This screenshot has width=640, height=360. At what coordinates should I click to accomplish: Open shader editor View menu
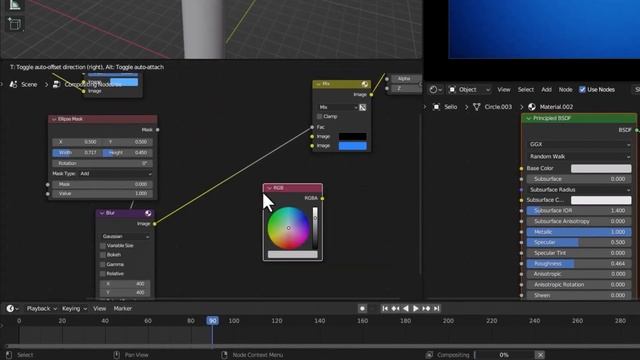point(504,89)
